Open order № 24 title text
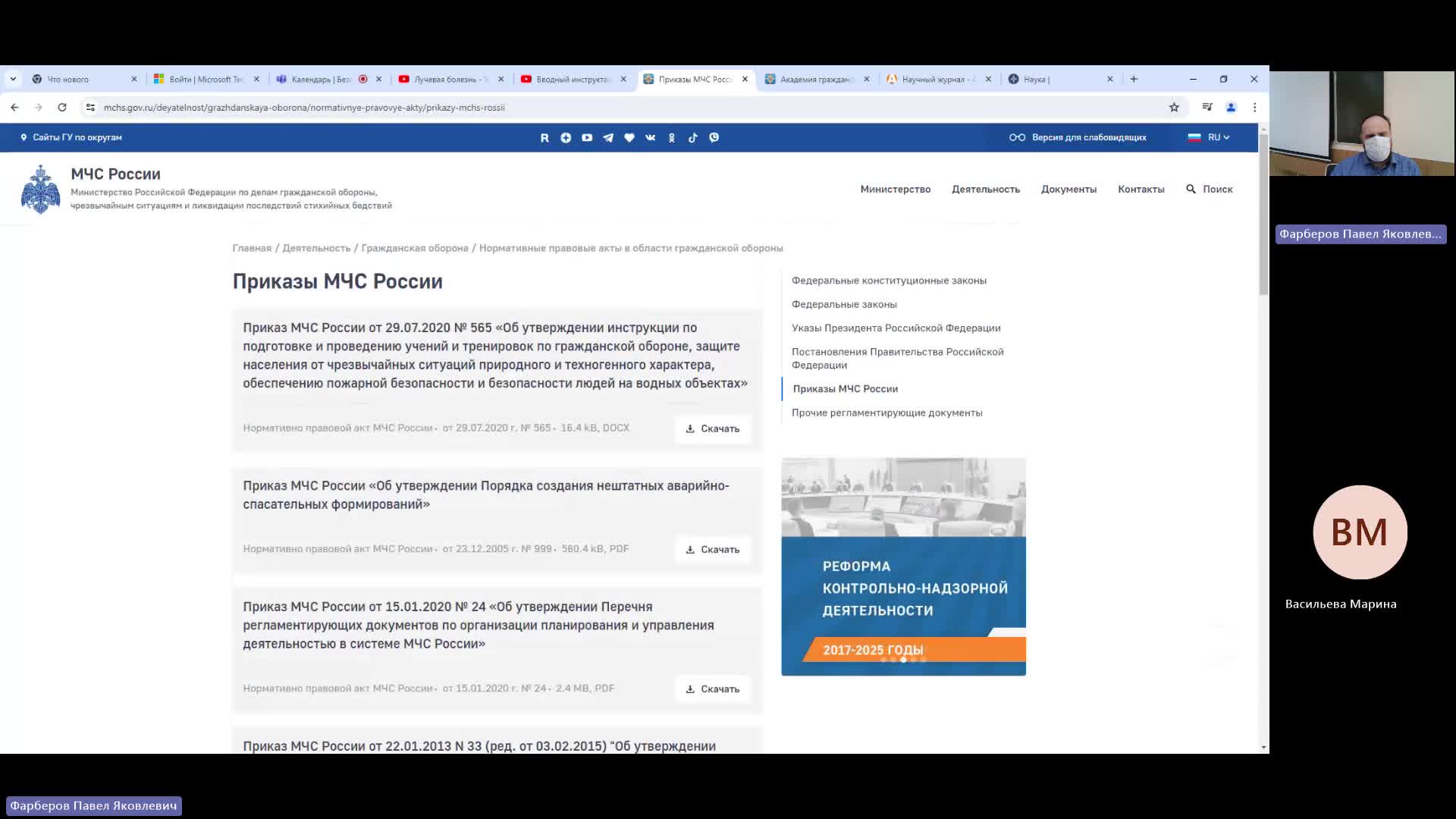The height and width of the screenshot is (819, 1456). (x=479, y=625)
